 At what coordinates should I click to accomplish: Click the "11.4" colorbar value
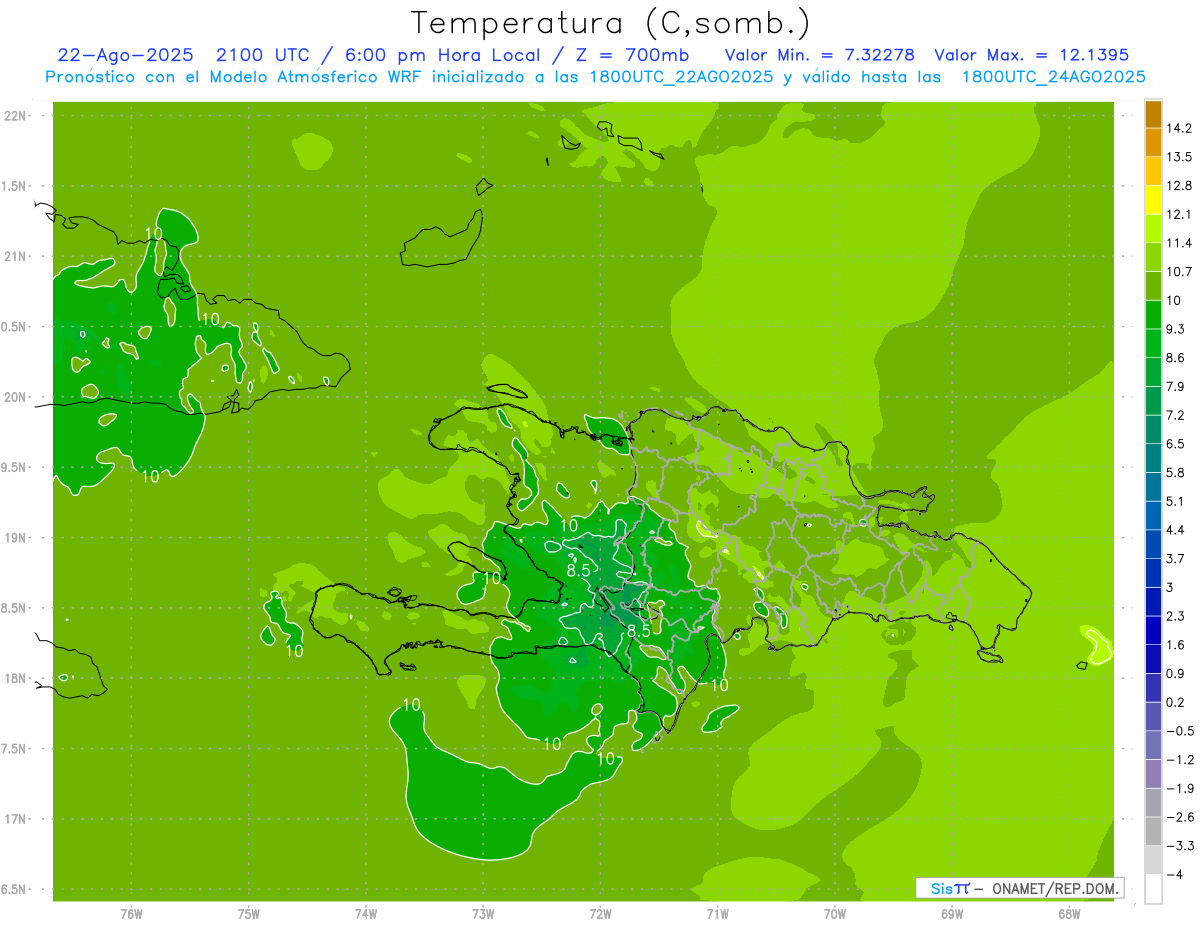click(1180, 243)
